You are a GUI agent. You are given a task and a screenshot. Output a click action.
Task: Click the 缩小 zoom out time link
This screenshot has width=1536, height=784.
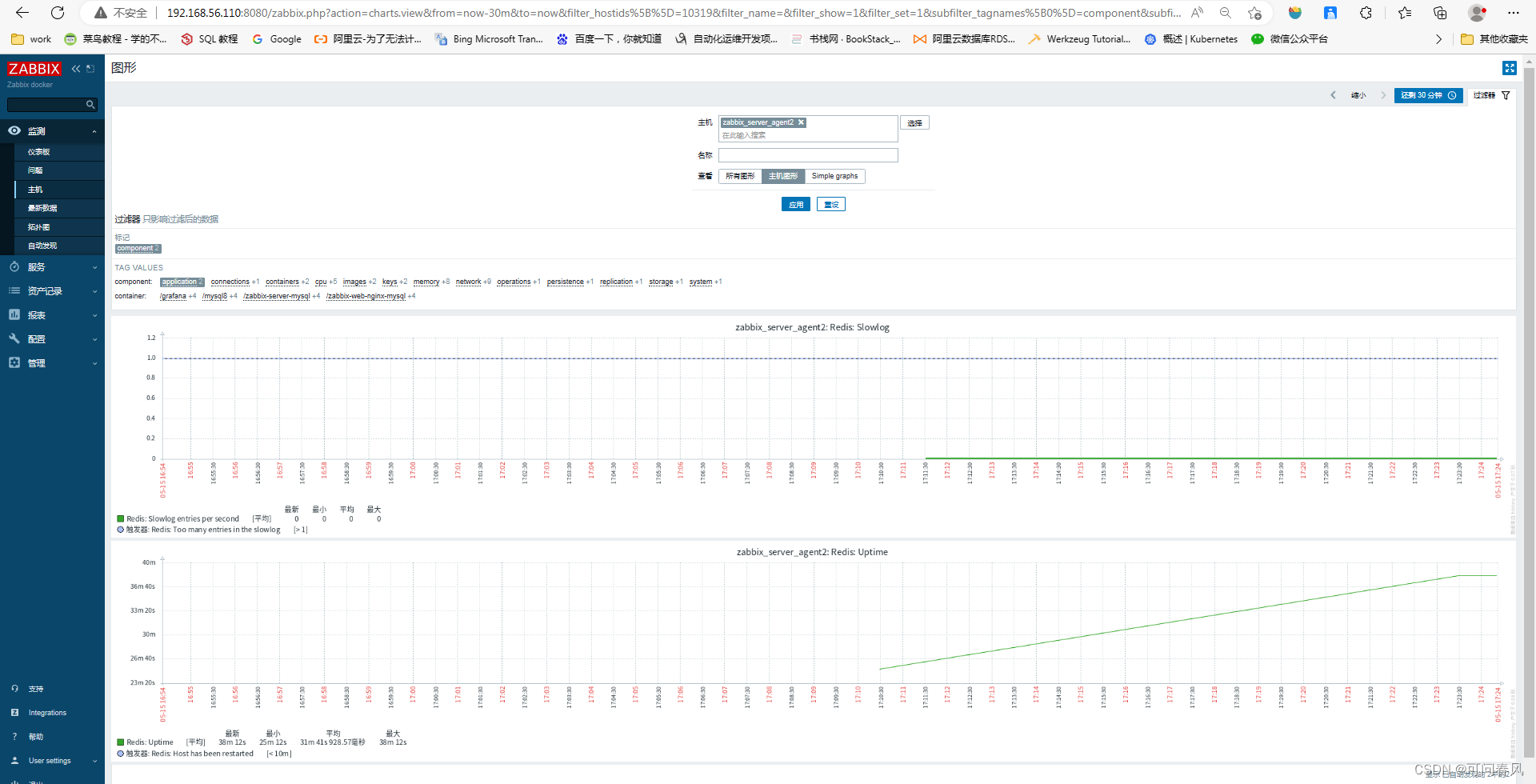1358,95
